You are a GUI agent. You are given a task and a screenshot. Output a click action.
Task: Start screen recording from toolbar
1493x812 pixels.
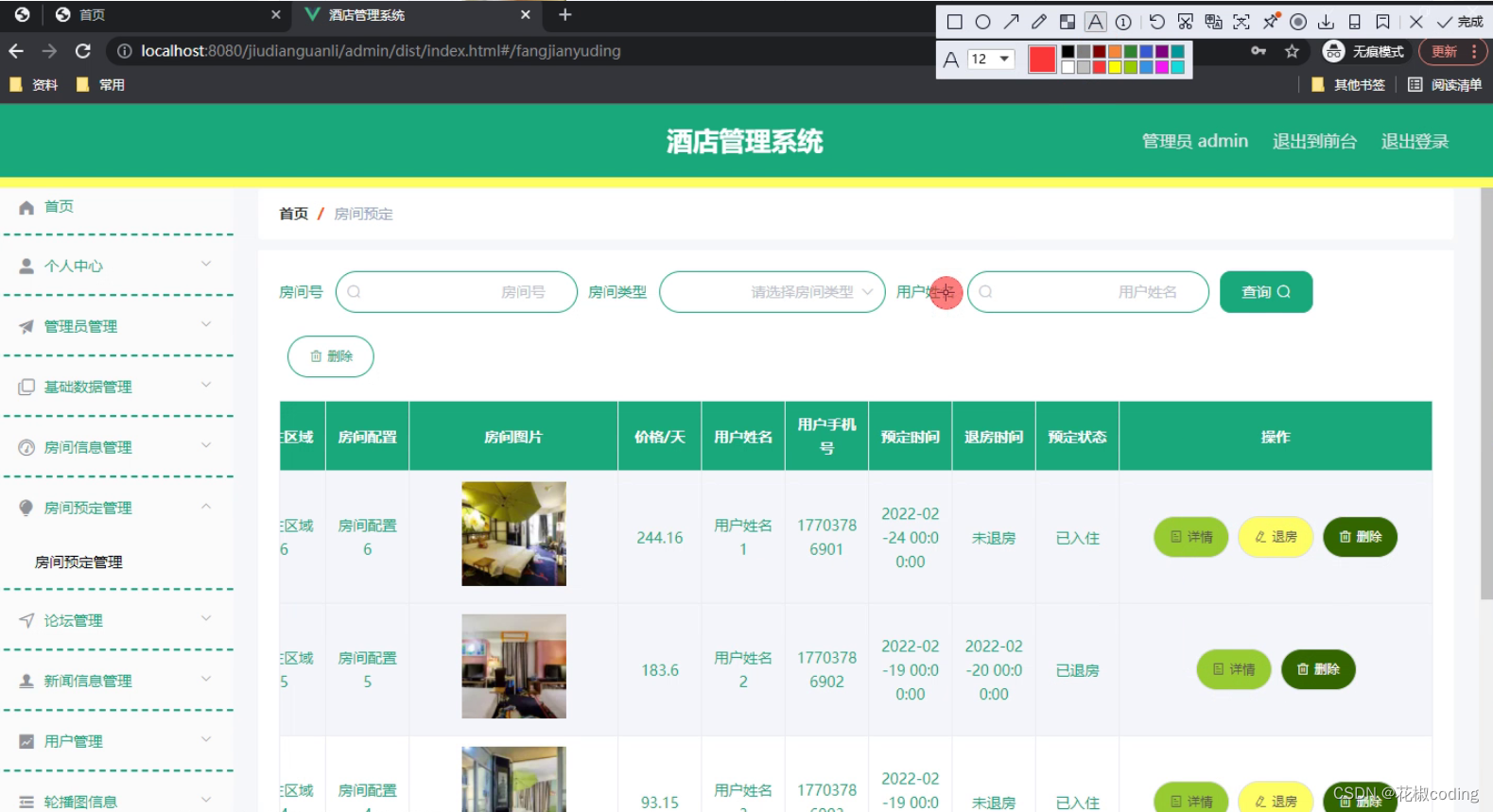click(1298, 22)
